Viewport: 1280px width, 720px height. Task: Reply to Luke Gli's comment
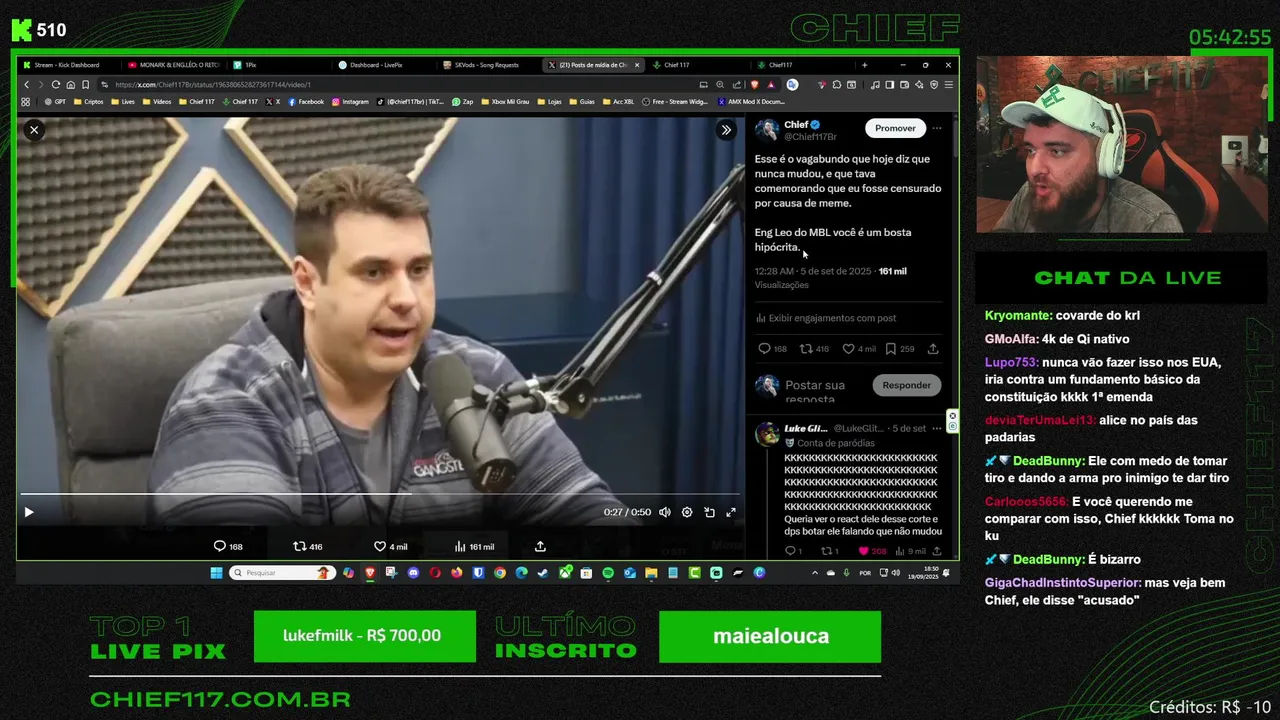[793, 551]
